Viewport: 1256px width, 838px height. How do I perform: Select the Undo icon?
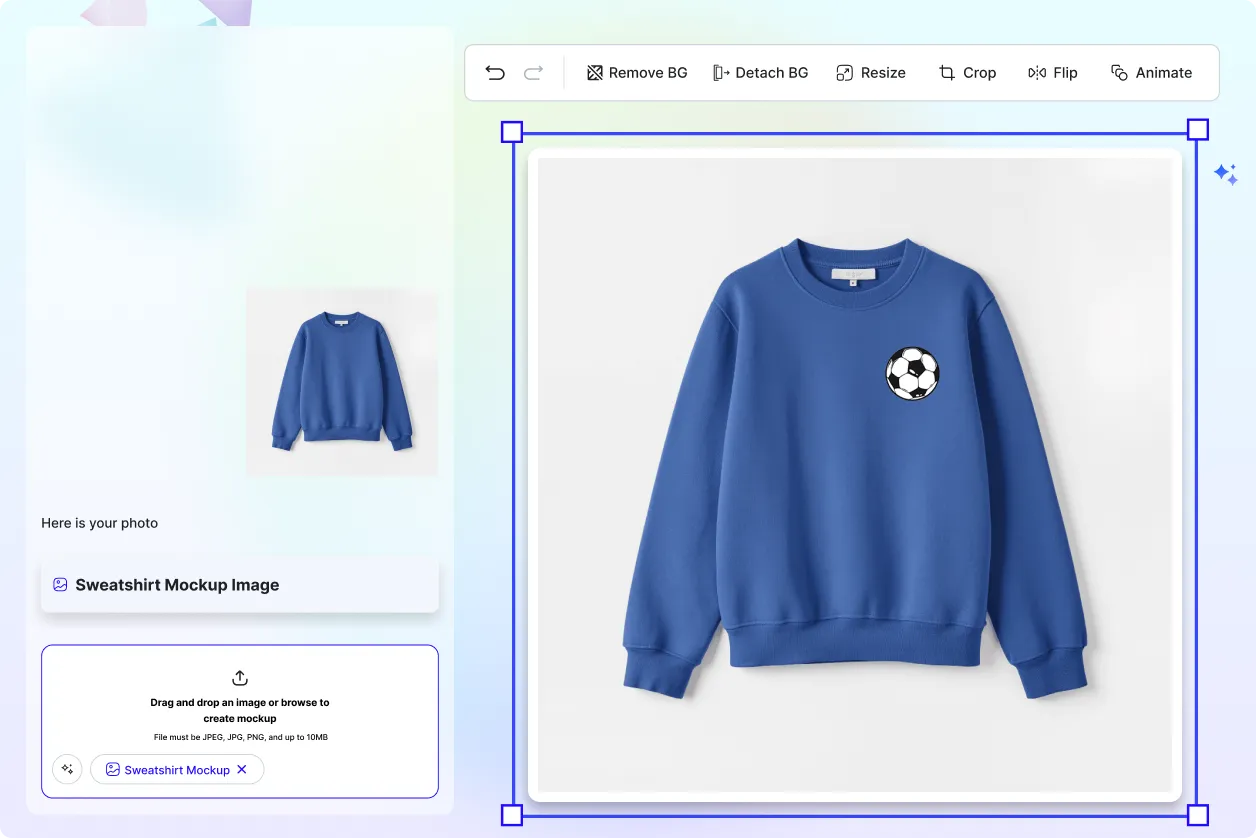494,72
